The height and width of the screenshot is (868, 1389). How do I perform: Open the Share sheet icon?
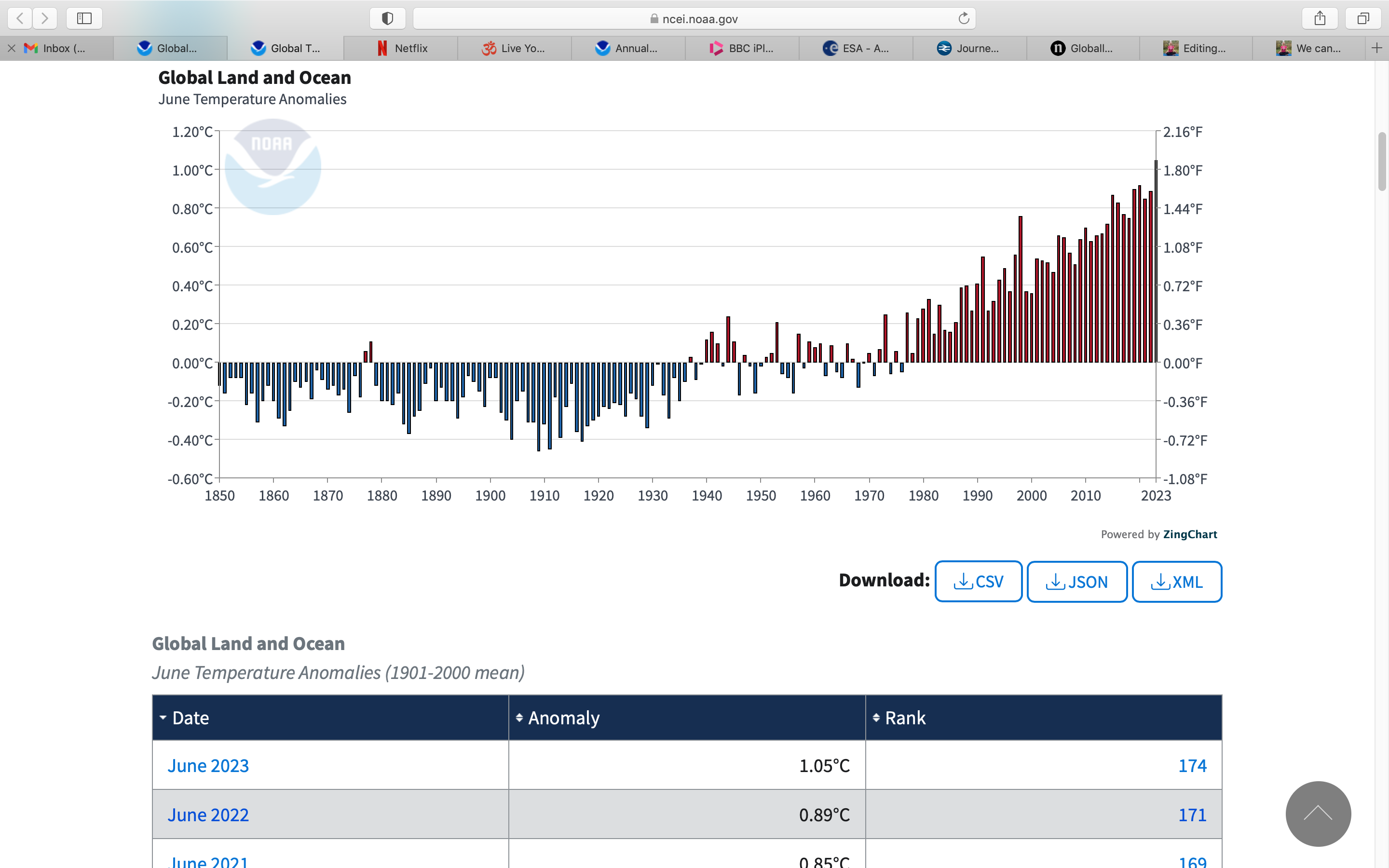click(x=1320, y=18)
